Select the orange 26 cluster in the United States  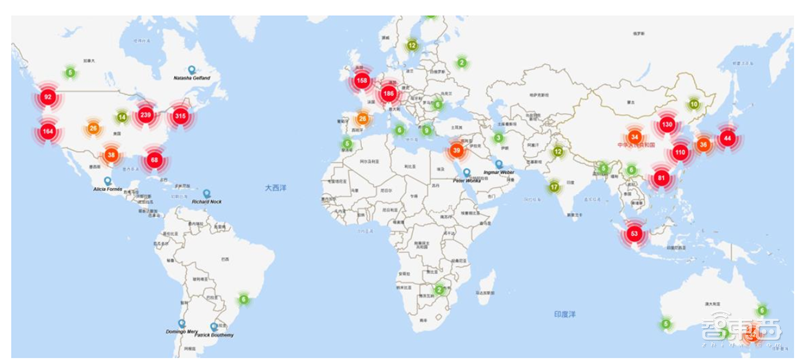click(93, 128)
